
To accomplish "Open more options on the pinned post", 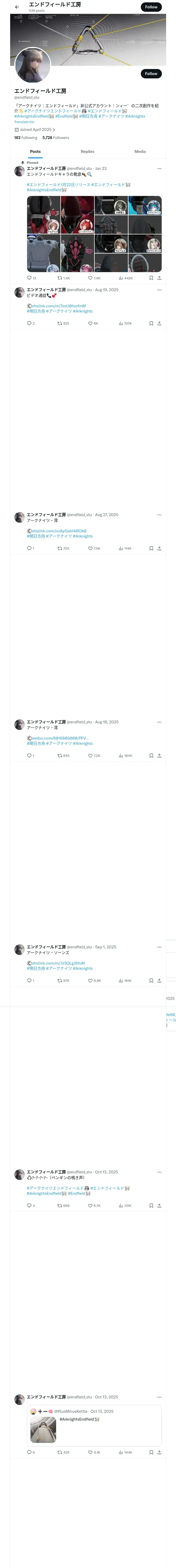I will click(x=159, y=169).
